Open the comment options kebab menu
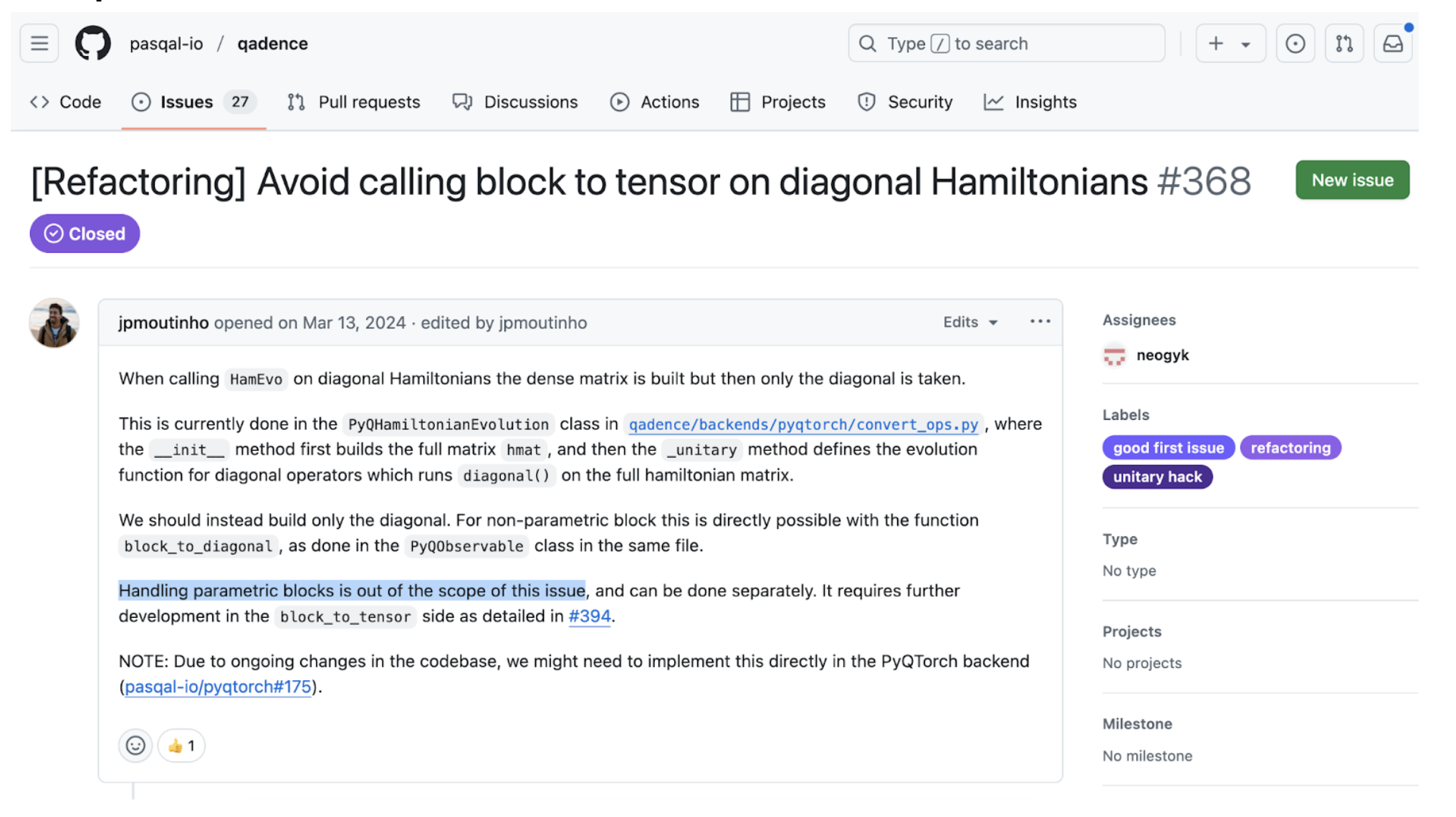 pyautogui.click(x=1039, y=321)
